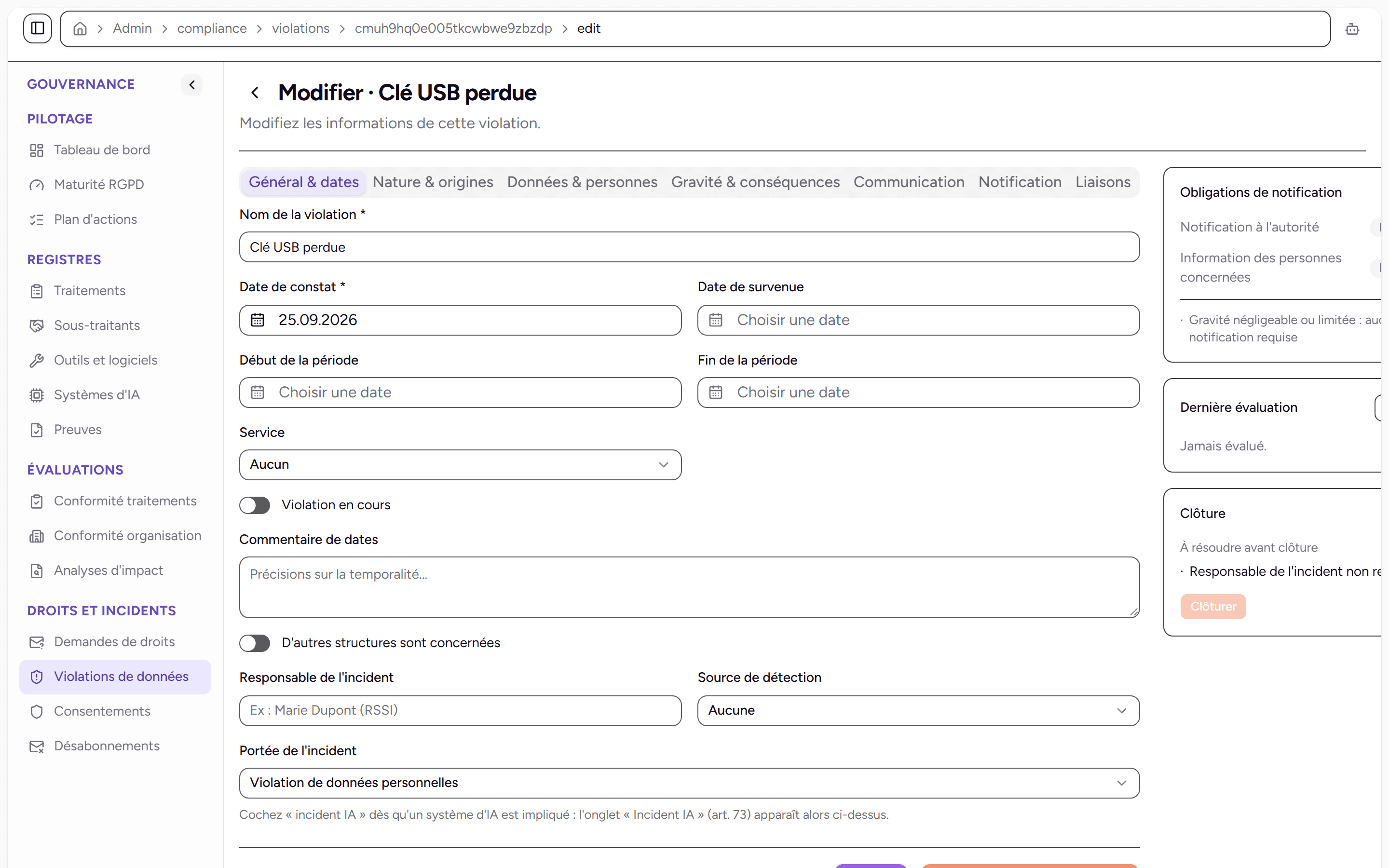Pick a Fin de la période date
Screen dimensions: 1389x868
918,393
